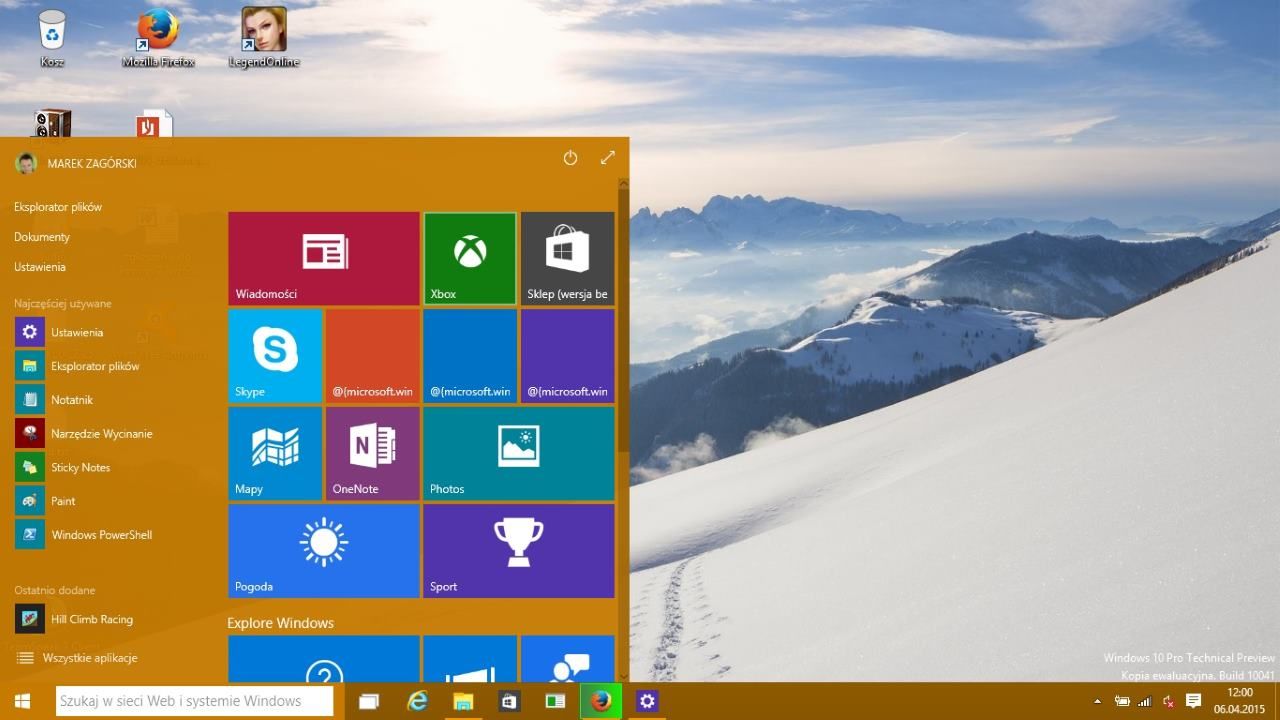Launch the Xbox tile
This screenshot has height=720, width=1280.
(x=470, y=257)
